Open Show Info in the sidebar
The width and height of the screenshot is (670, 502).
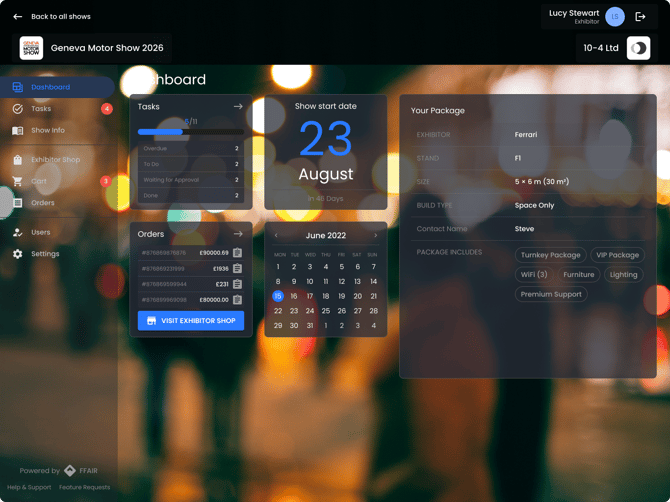[x=47, y=131]
